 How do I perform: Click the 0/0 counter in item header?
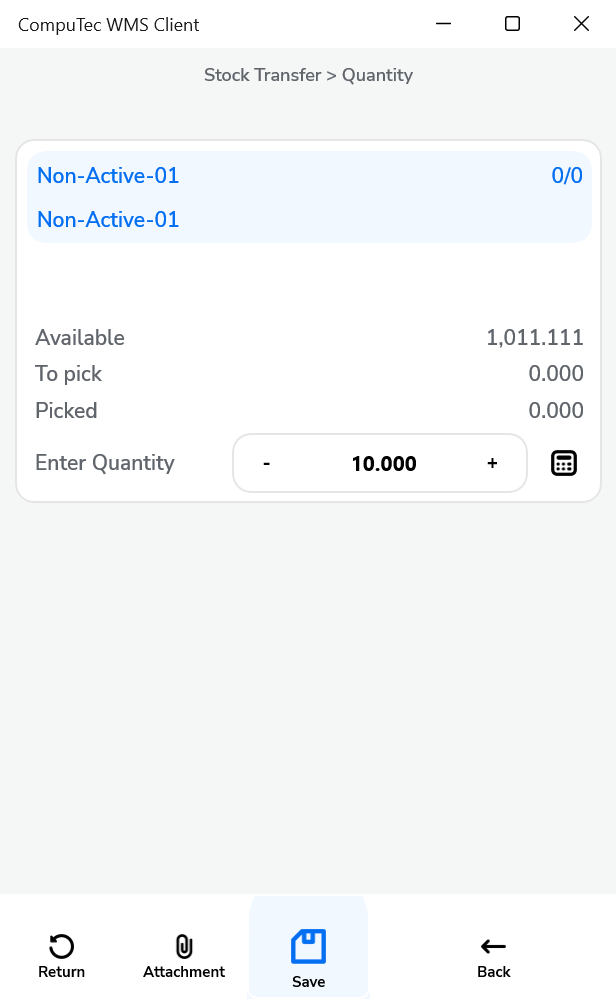[x=566, y=176]
